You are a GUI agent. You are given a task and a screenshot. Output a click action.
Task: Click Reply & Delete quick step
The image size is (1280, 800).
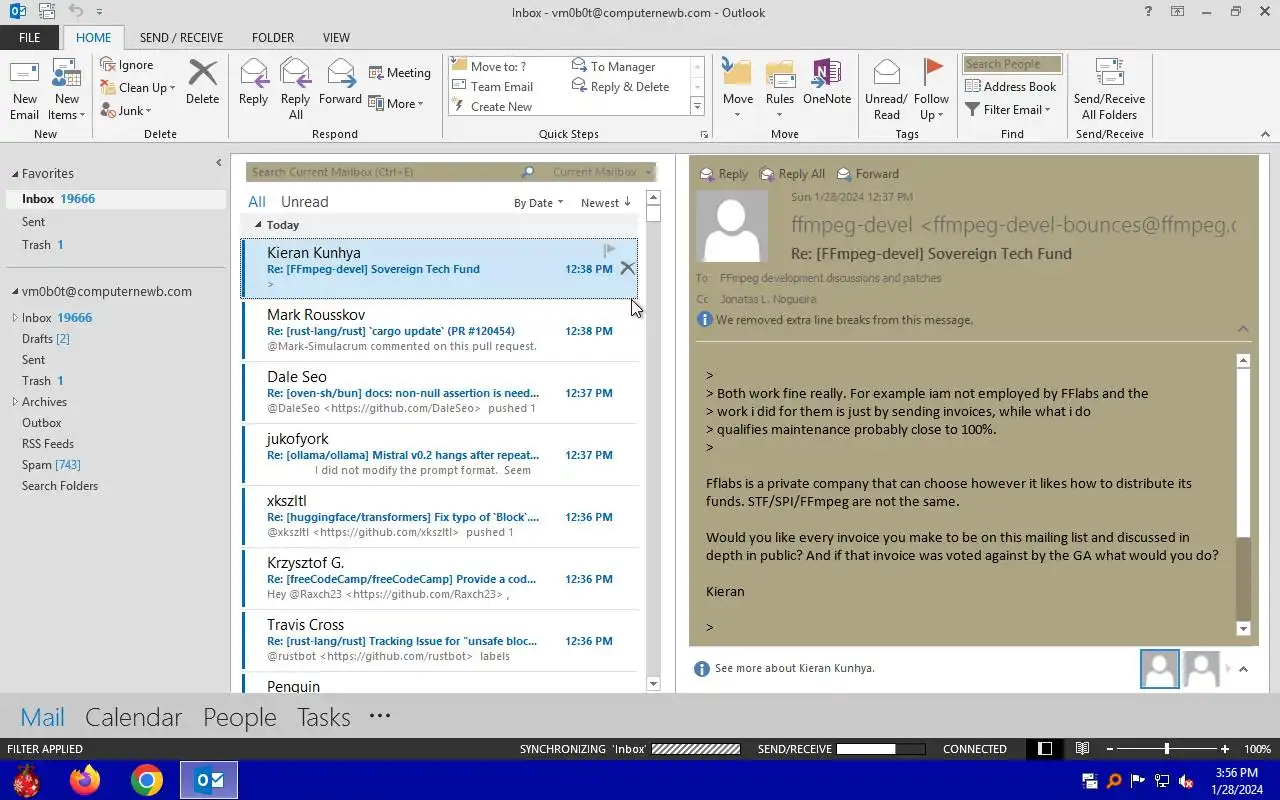click(x=620, y=87)
